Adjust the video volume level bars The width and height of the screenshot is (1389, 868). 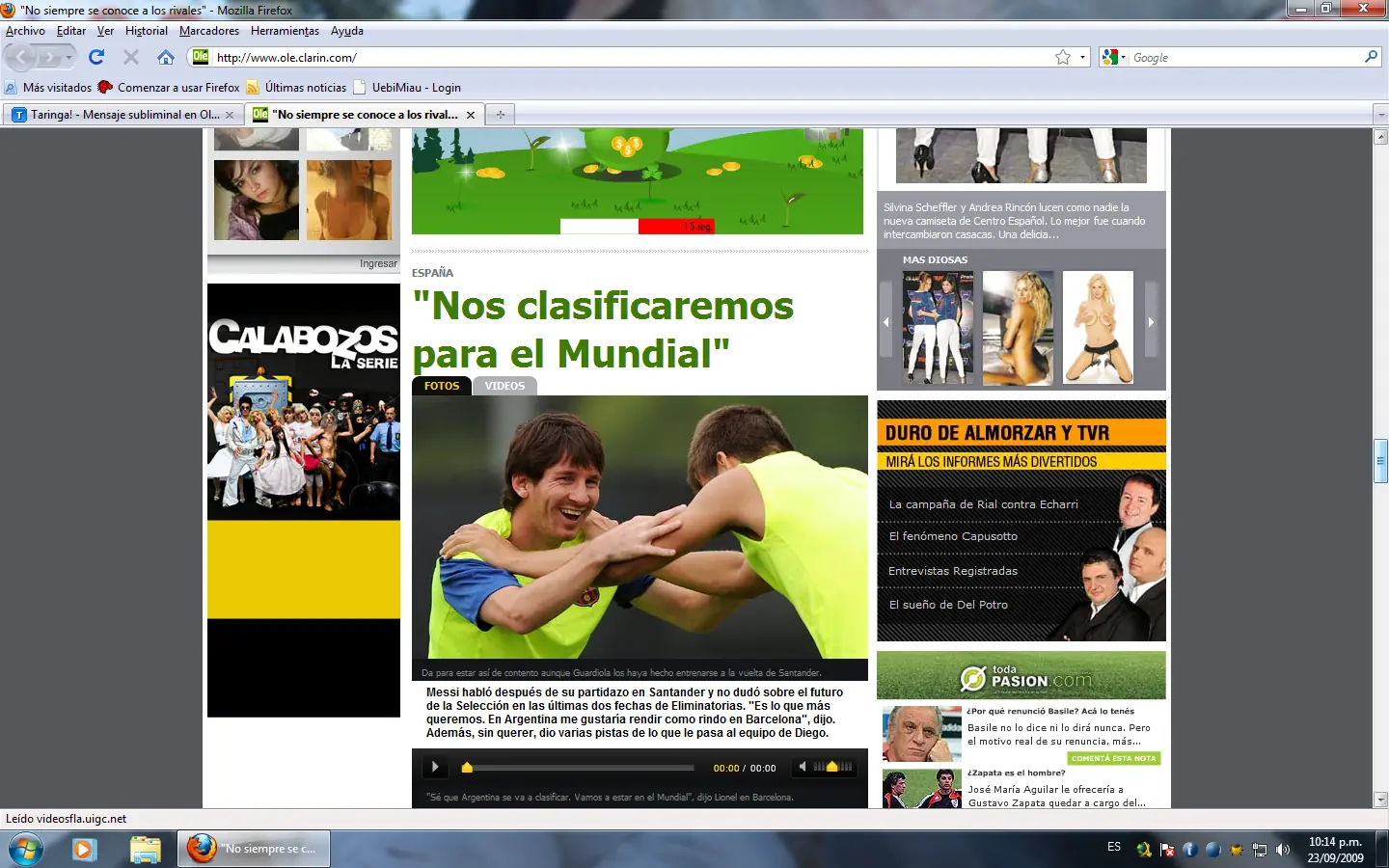pyautogui.click(x=833, y=767)
